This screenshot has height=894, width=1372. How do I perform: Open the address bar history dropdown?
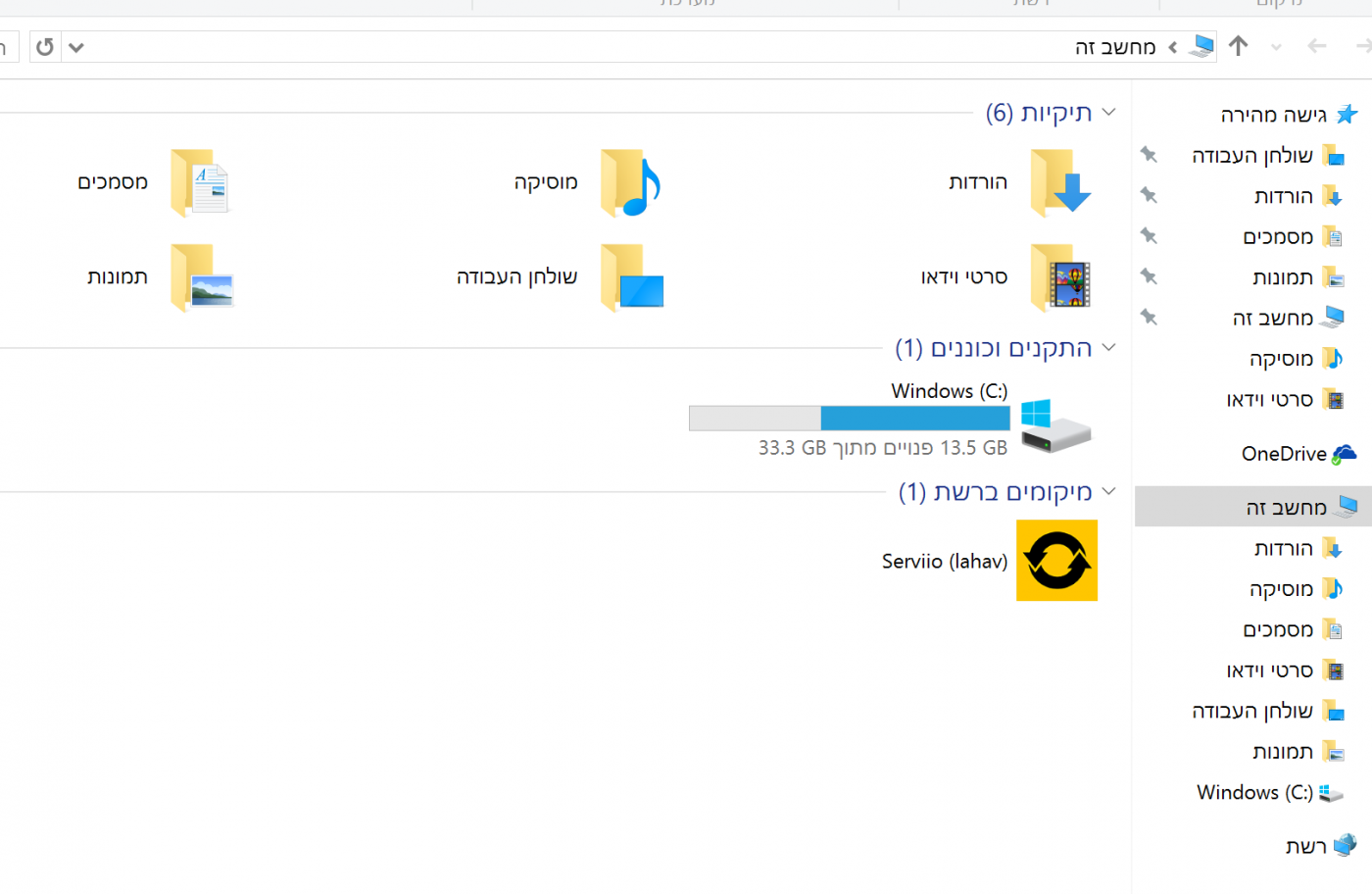pyautogui.click(x=76, y=47)
